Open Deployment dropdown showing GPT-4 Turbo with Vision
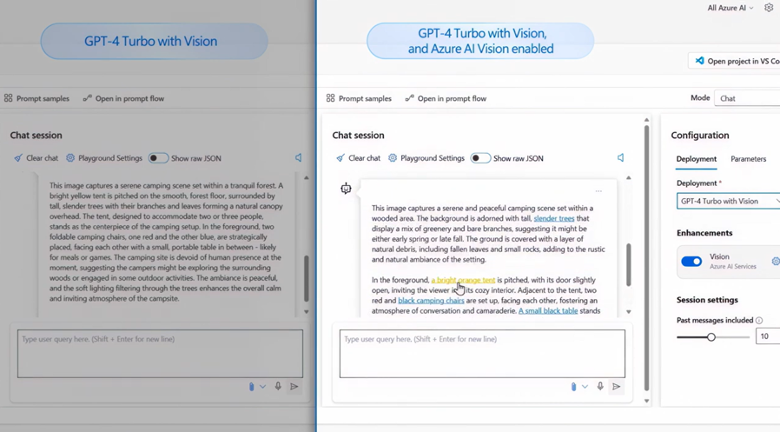Viewport: 780px width, 435px height. (x=728, y=201)
